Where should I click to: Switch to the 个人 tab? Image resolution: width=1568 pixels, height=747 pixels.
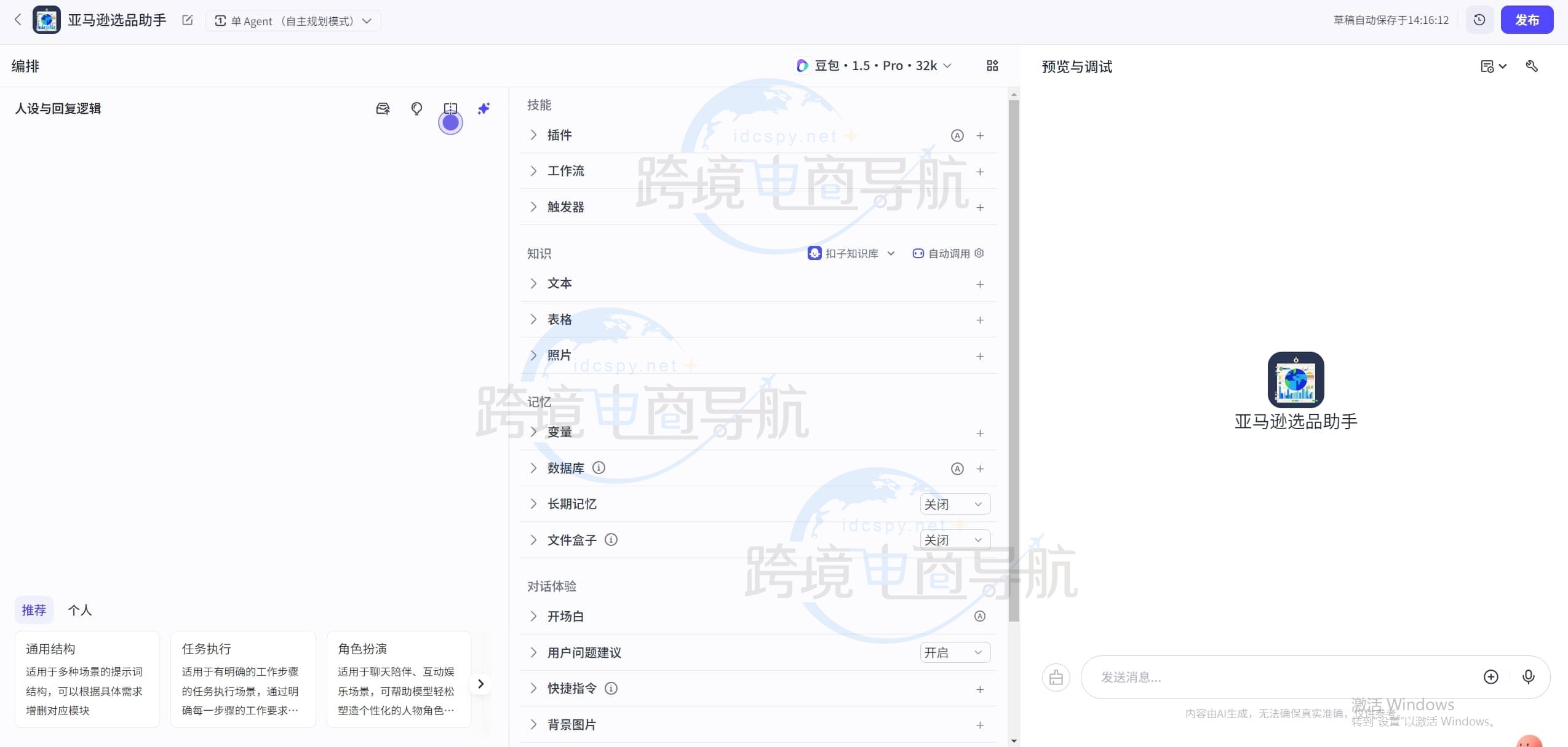[x=80, y=609]
